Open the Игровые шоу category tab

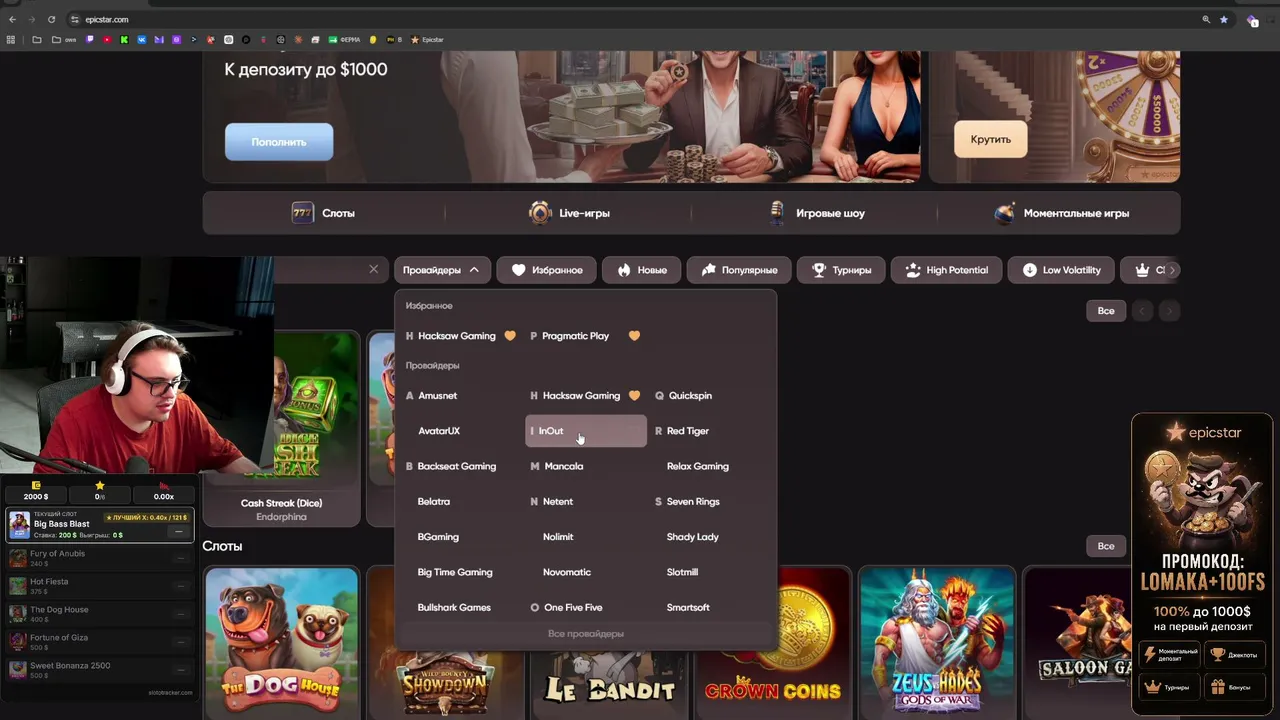815,213
